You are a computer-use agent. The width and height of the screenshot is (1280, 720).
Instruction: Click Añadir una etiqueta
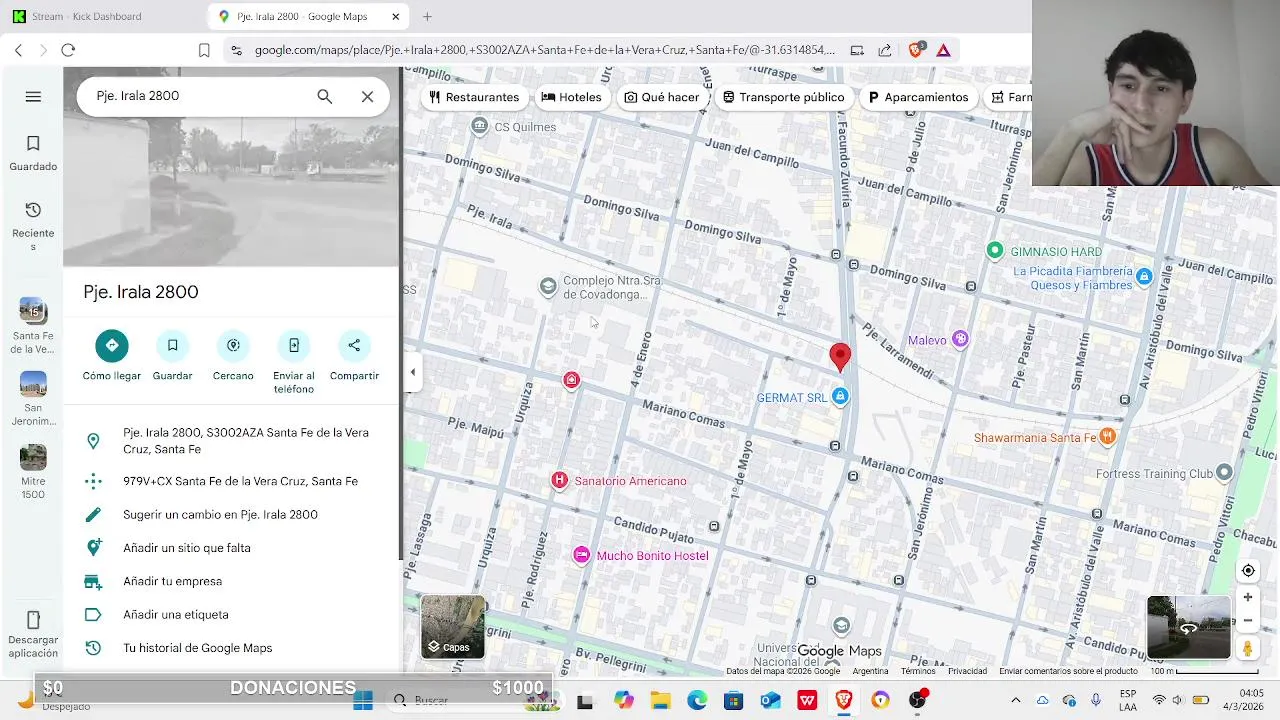pos(231,615)
